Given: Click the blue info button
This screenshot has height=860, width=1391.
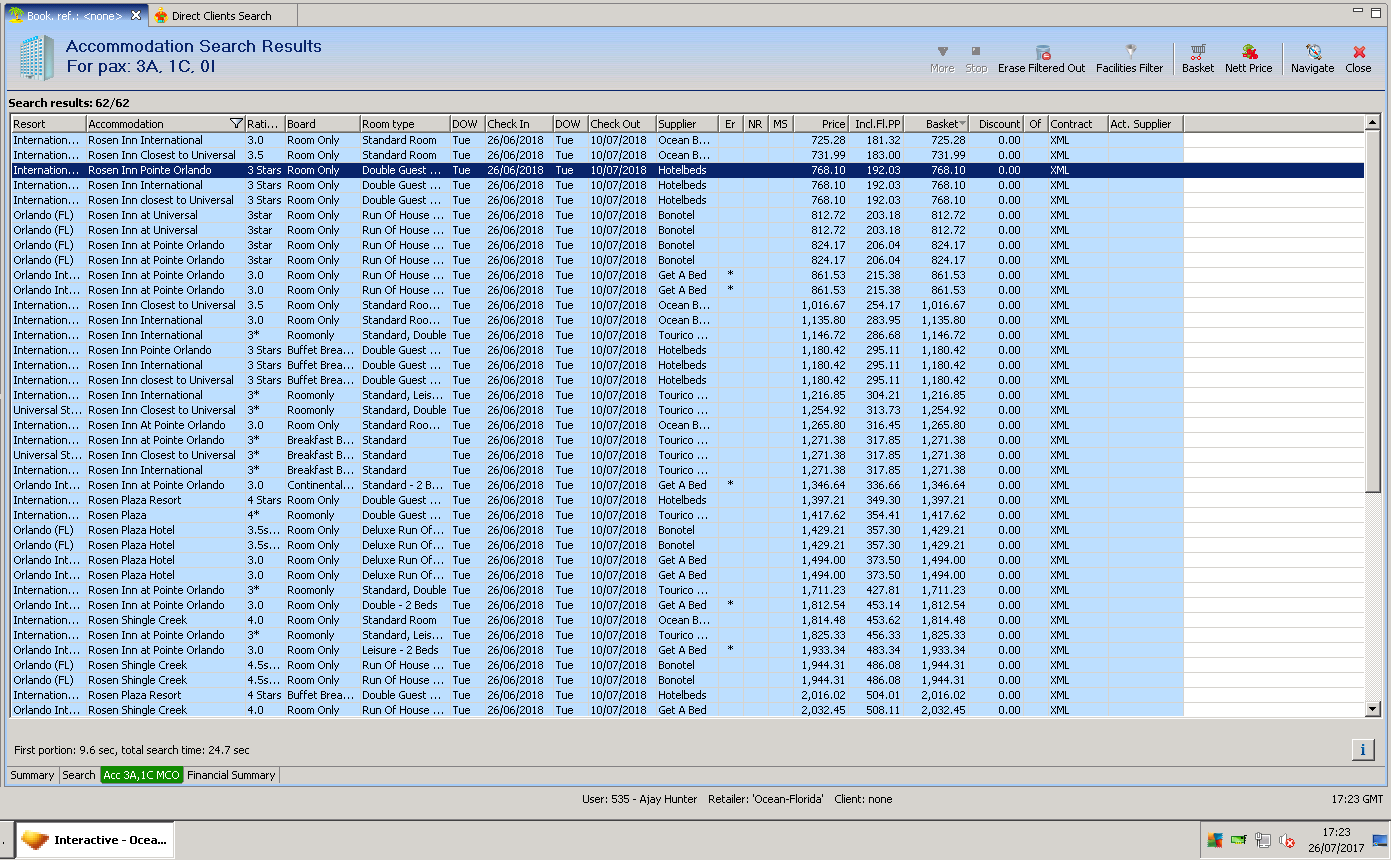Looking at the screenshot, I should point(1362,750).
